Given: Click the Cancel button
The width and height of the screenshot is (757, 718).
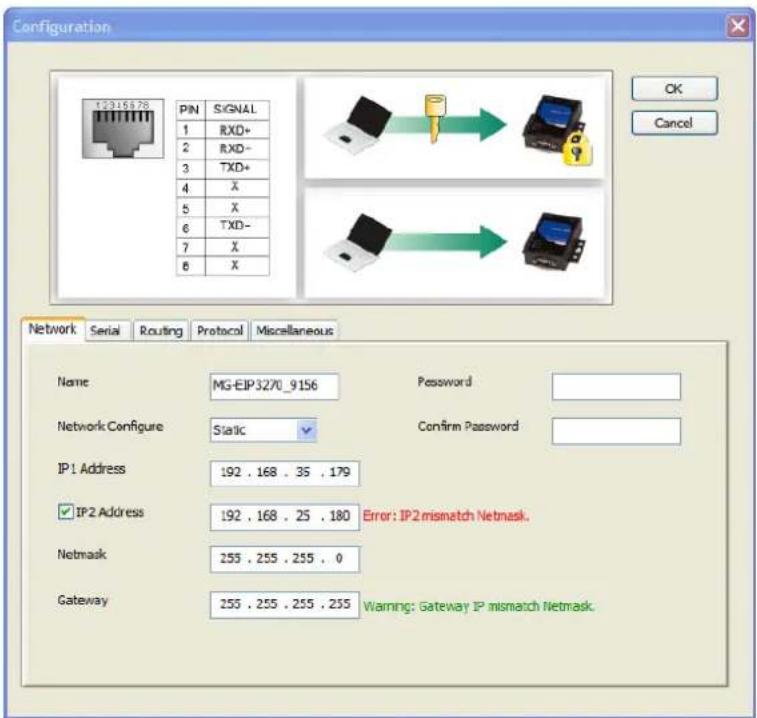Looking at the screenshot, I should pyautogui.click(x=674, y=123).
